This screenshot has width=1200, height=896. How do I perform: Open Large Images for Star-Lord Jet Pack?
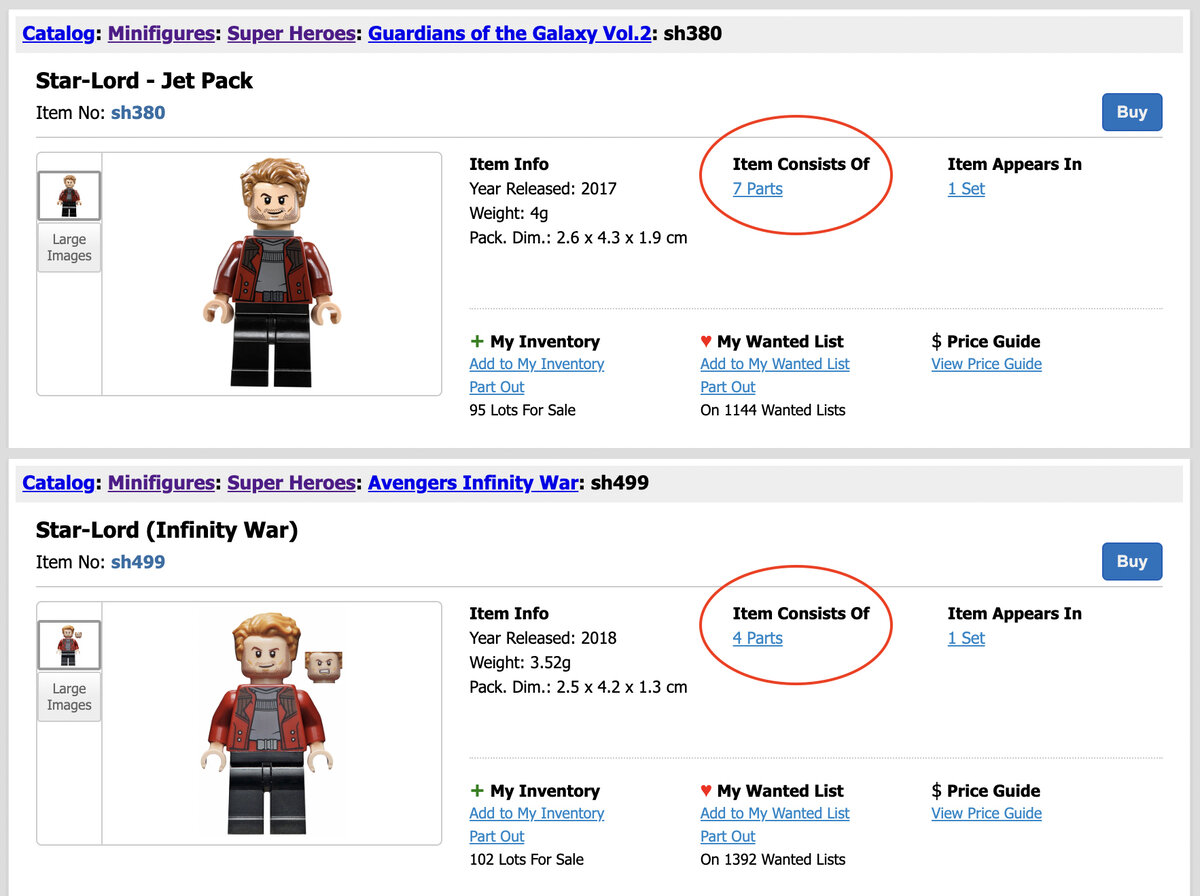69,247
